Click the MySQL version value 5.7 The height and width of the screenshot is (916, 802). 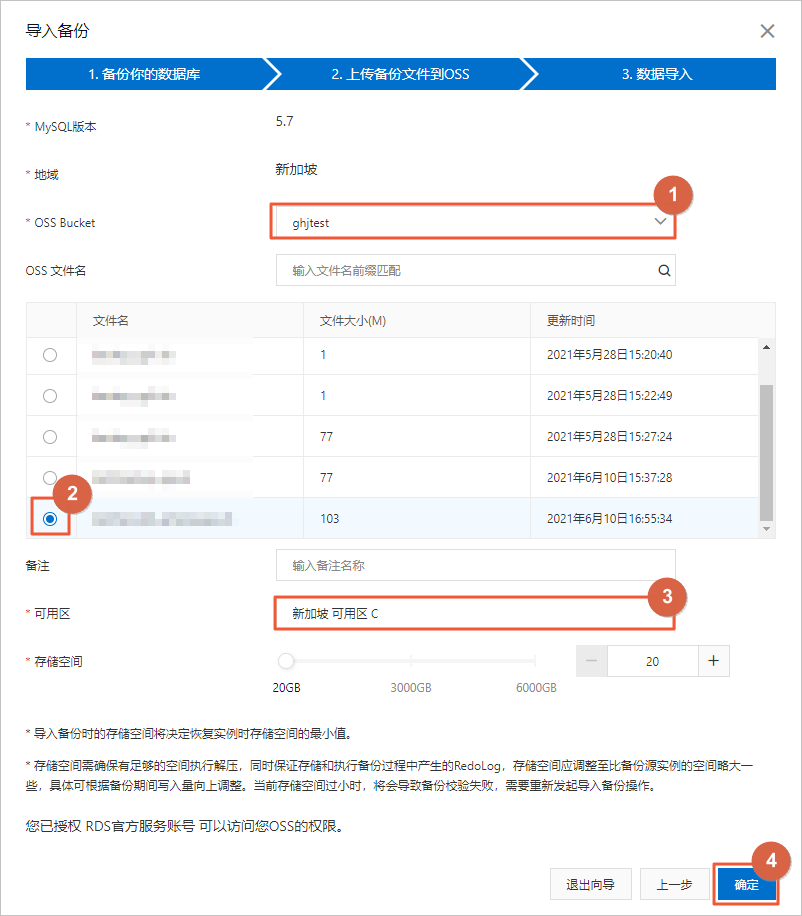[x=284, y=122]
